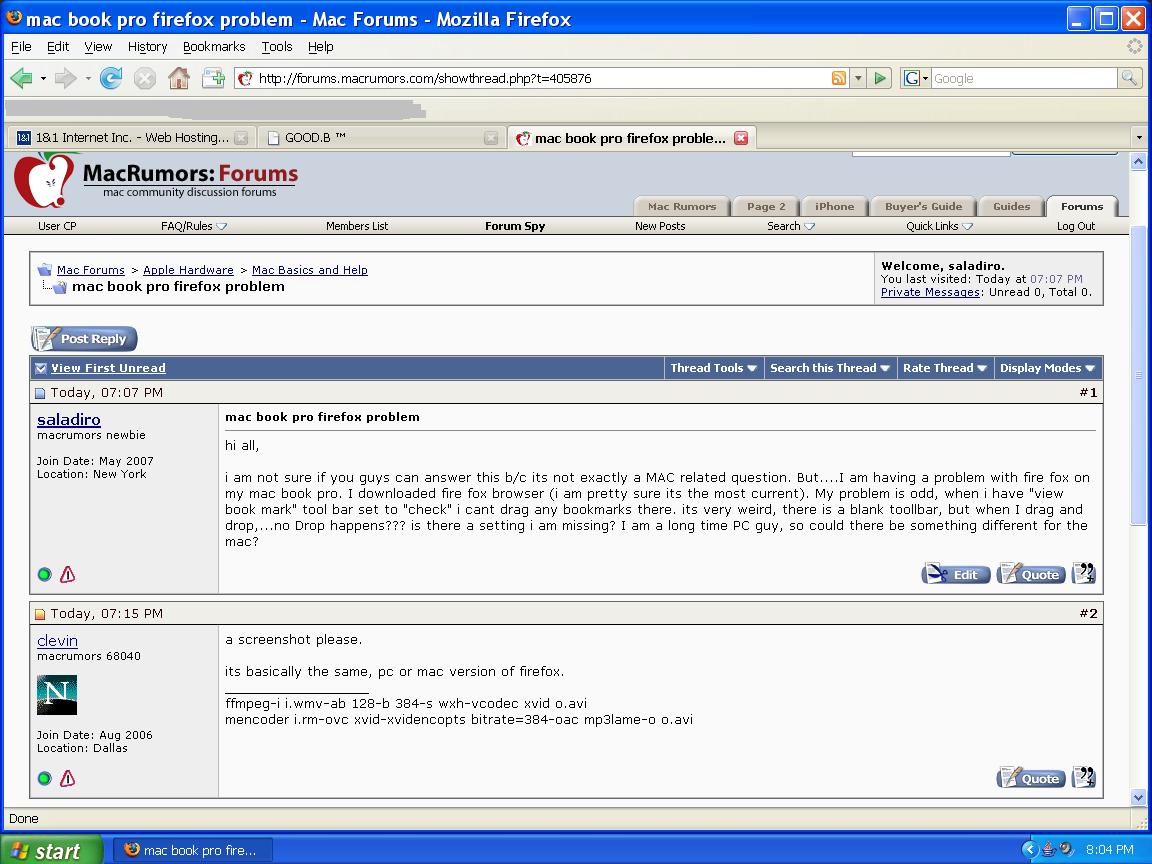The width and height of the screenshot is (1152, 864).
Task: Click the Quote button on post #1
Action: click(1032, 575)
